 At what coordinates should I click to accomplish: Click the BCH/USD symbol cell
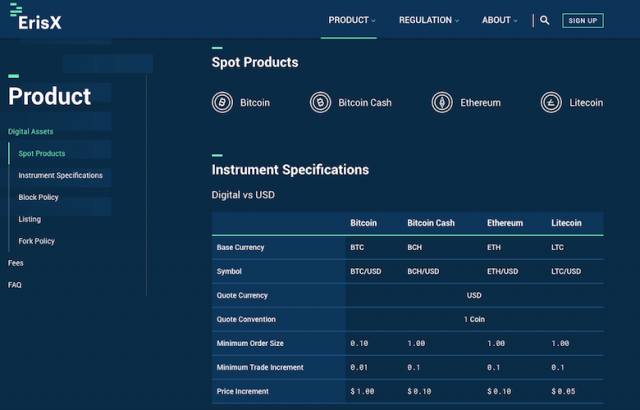(423, 271)
